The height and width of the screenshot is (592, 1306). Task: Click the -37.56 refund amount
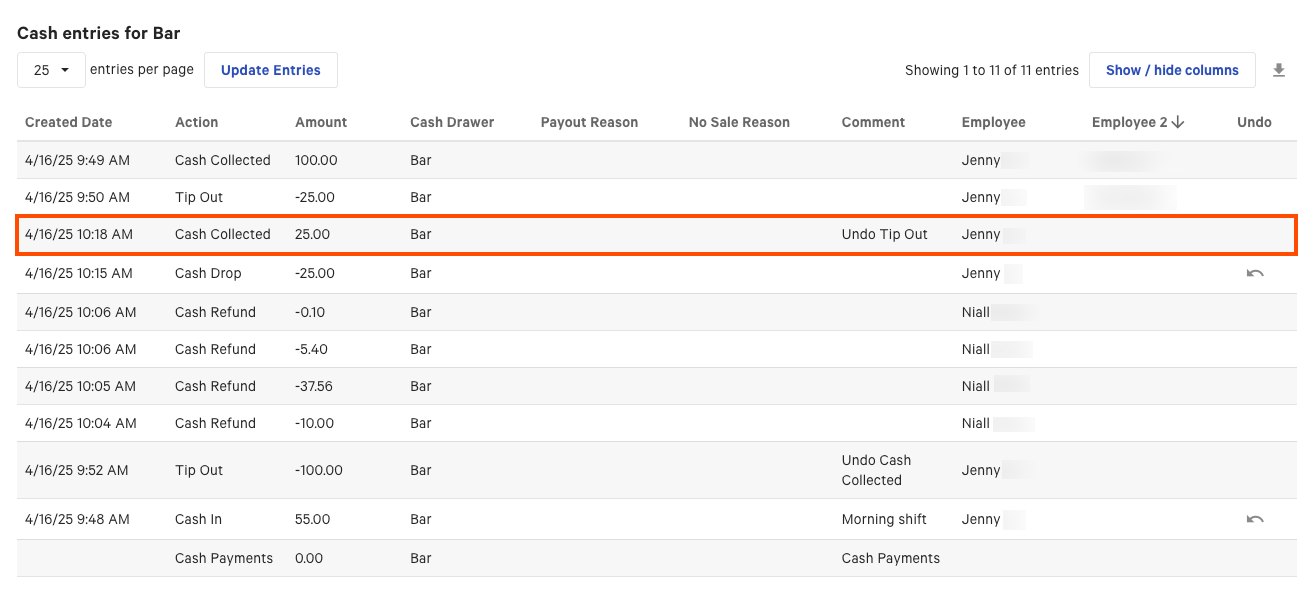(314, 386)
